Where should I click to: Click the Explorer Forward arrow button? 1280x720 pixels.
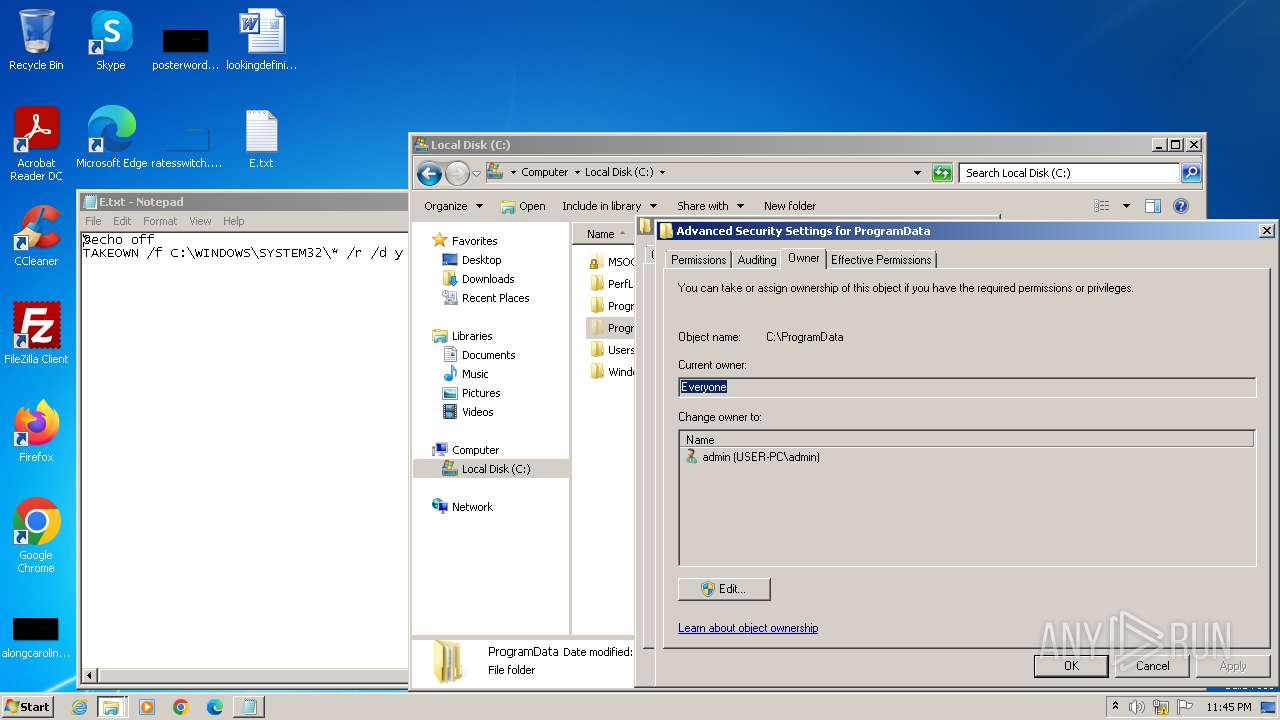coord(457,173)
